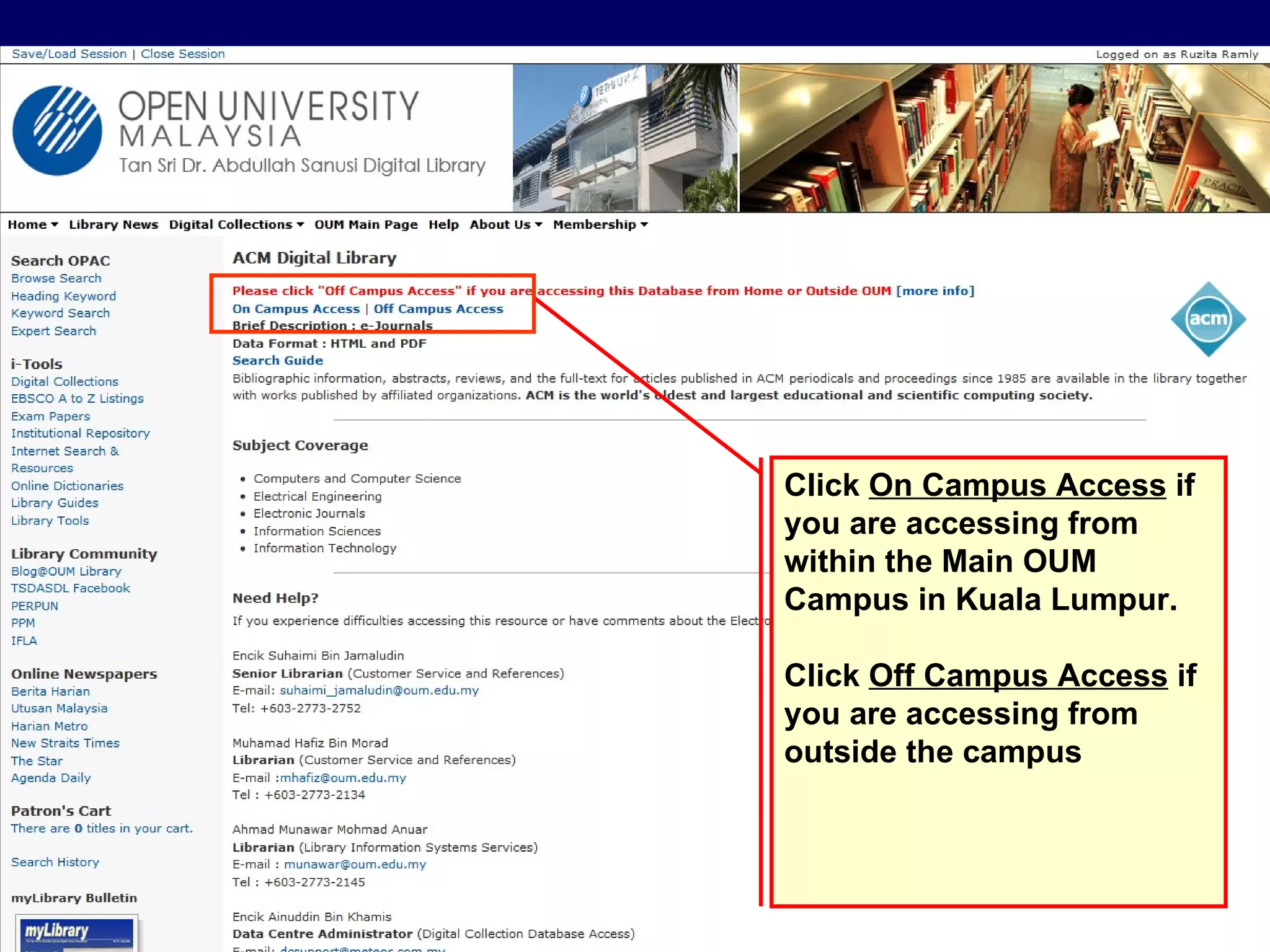The image size is (1270, 952).
Task: Open The Star newspaper link
Action: point(37,760)
